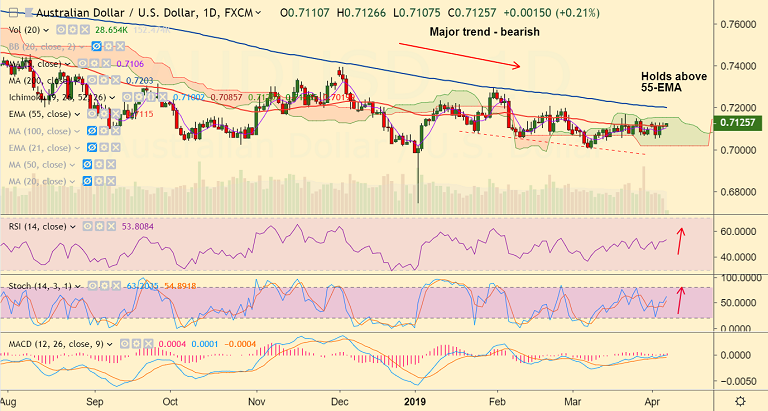Click the 0.74000 price scale level
The width and height of the screenshot is (768, 411).
tap(739, 66)
